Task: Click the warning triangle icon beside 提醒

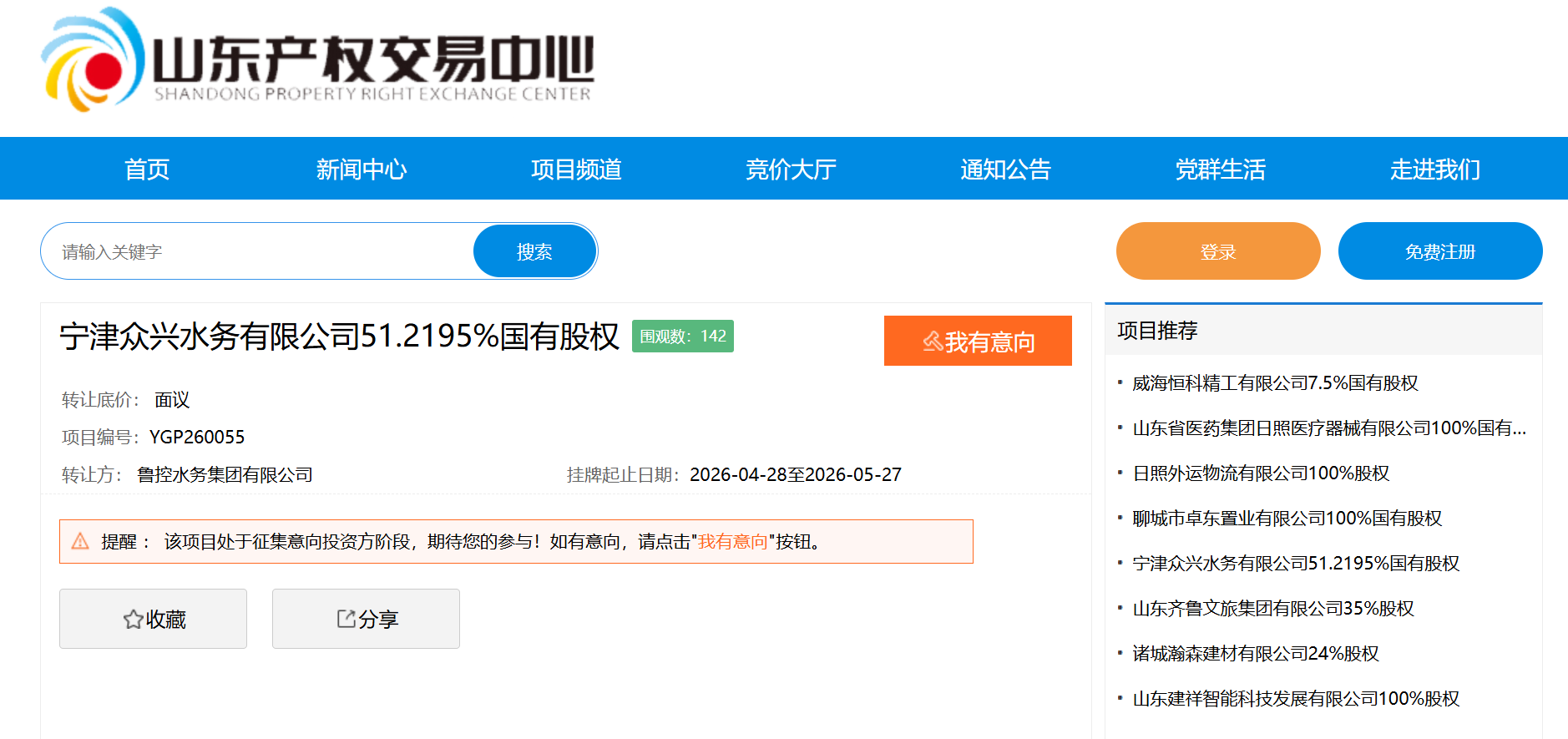Action: point(80,541)
